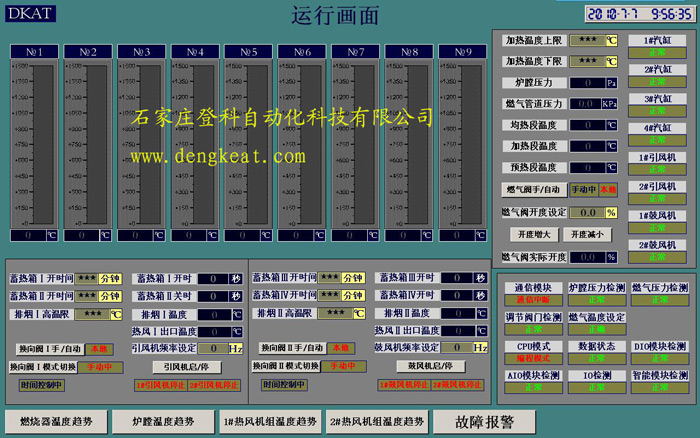The height and width of the screenshot is (438, 700).
Task: Toggle 换向阀Ⅱ手/自动 button
Action: coord(293,347)
